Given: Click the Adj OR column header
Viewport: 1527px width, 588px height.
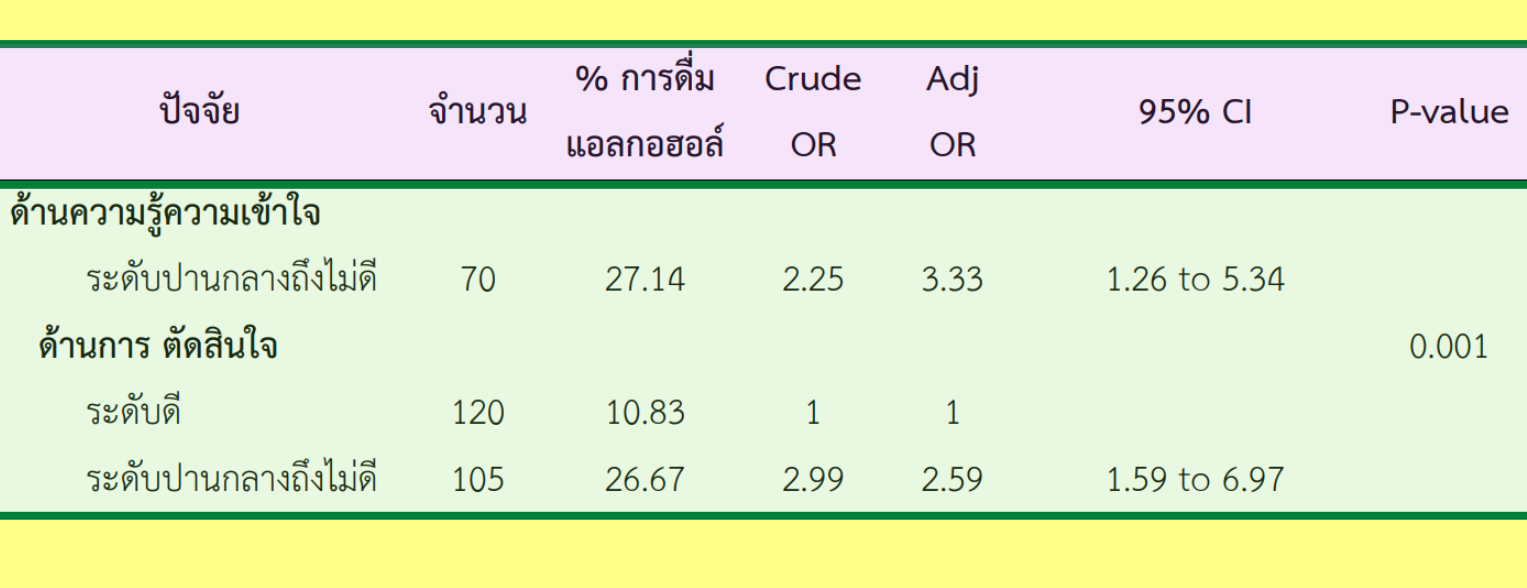Looking at the screenshot, I should 952,112.
